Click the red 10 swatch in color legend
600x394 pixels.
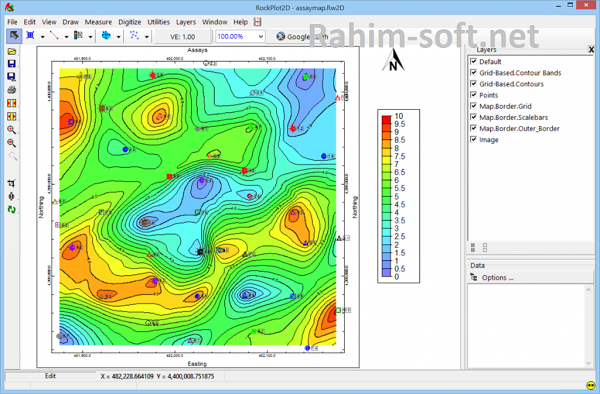pos(386,117)
